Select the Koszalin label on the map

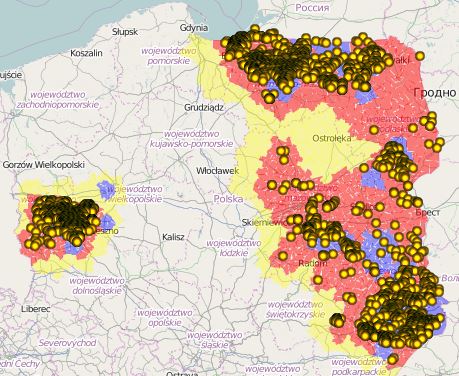(86, 53)
